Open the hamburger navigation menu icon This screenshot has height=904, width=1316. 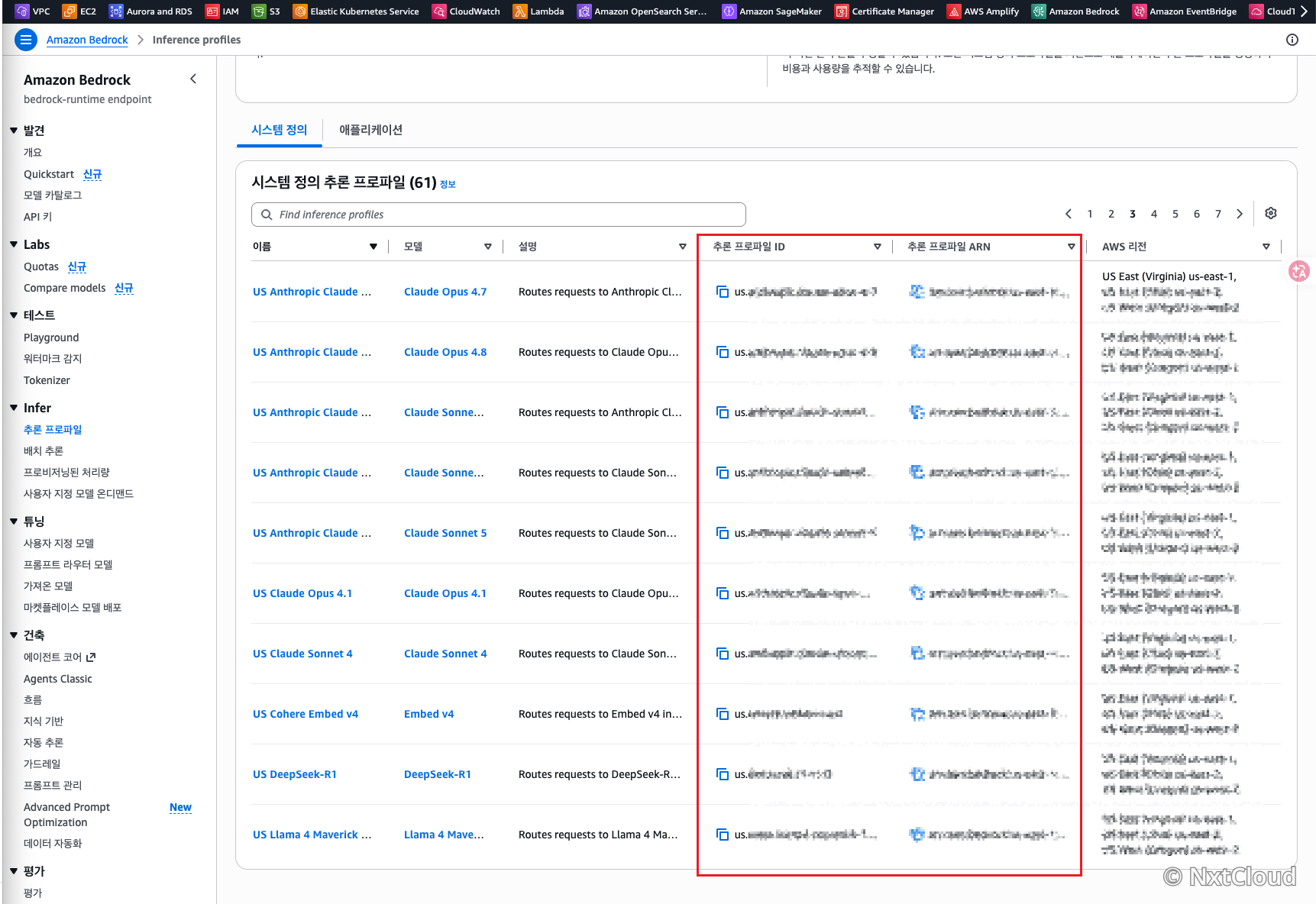[26, 40]
